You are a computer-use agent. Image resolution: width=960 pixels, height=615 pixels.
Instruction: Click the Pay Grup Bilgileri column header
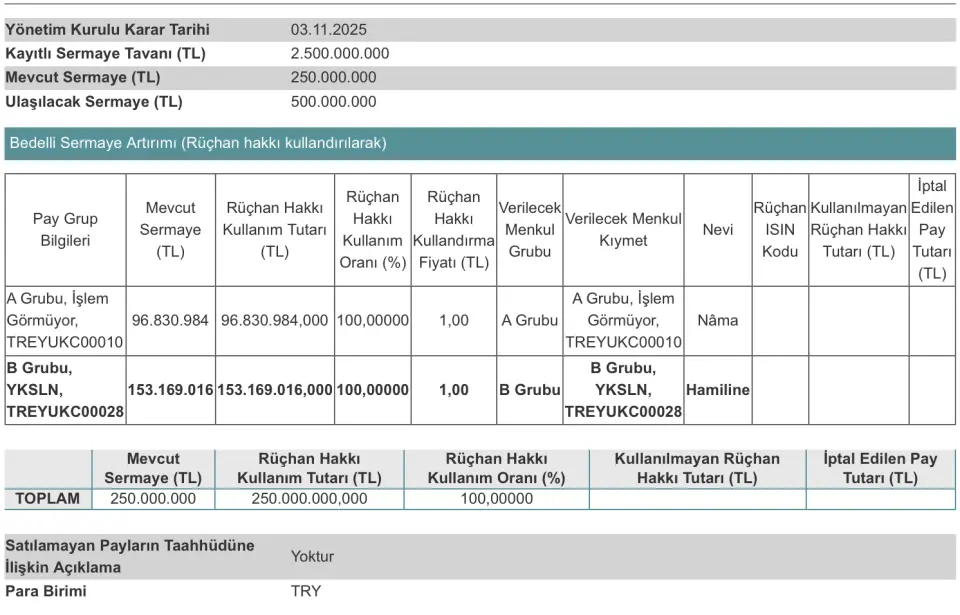click(x=65, y=230)
